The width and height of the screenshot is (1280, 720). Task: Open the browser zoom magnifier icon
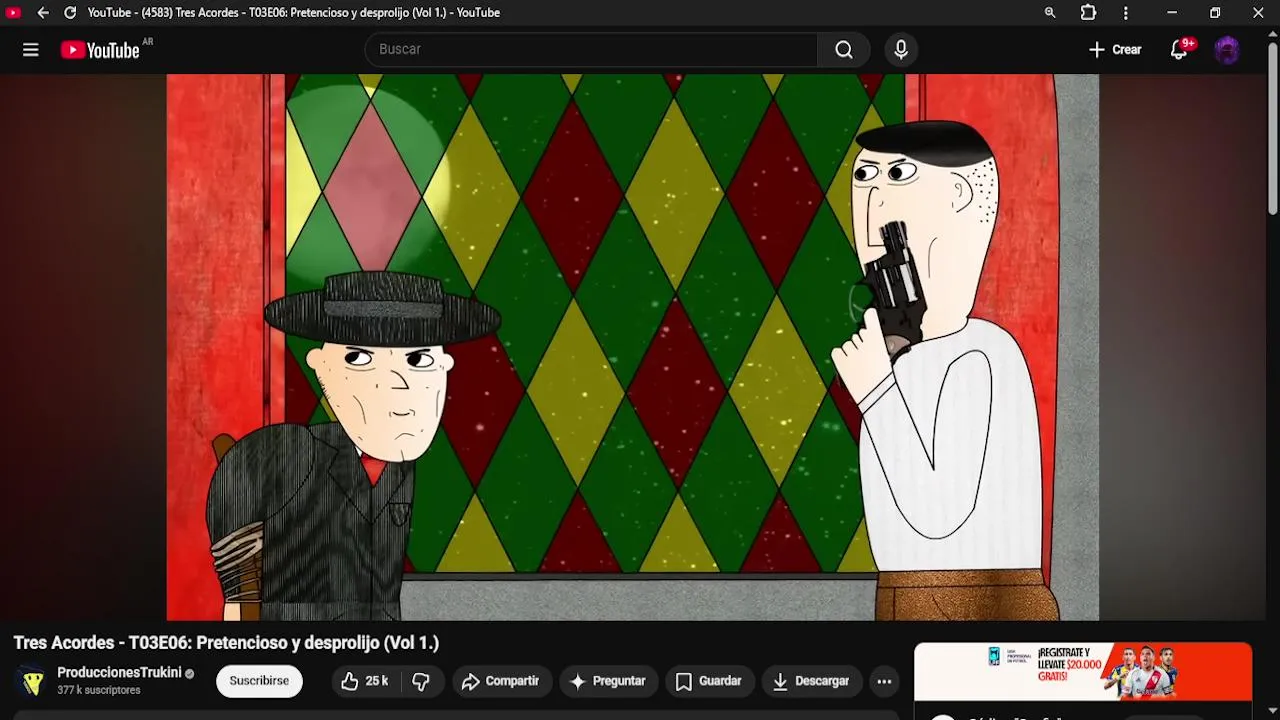[1050, 13]
